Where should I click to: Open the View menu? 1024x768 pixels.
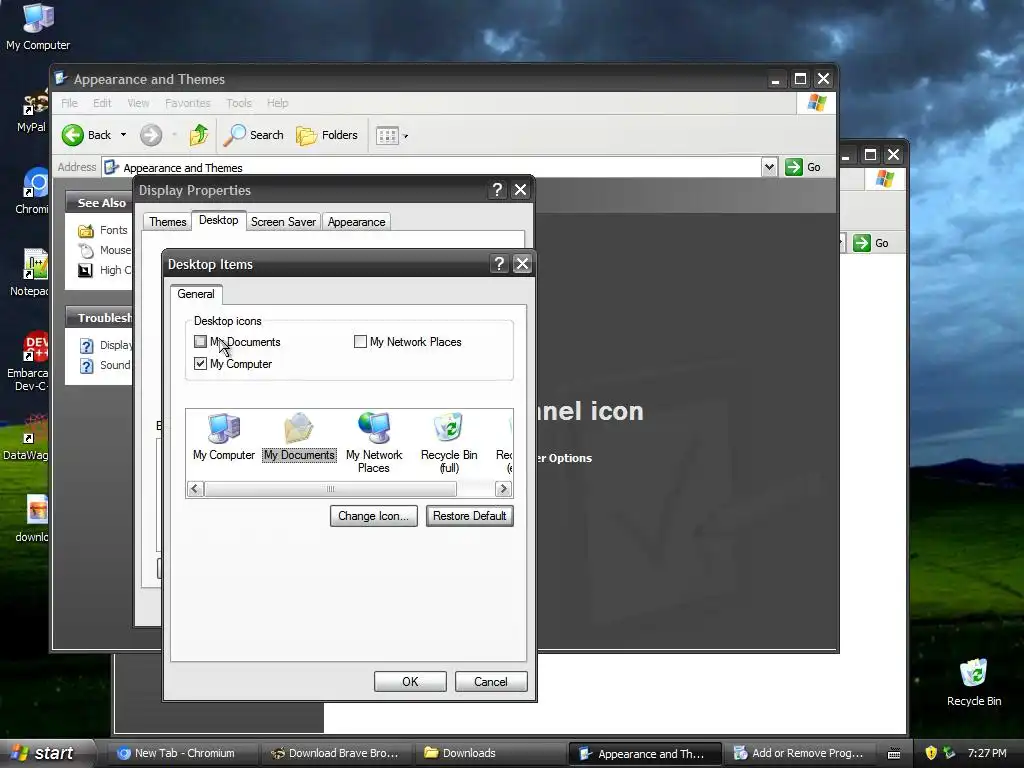coord(138,103)
